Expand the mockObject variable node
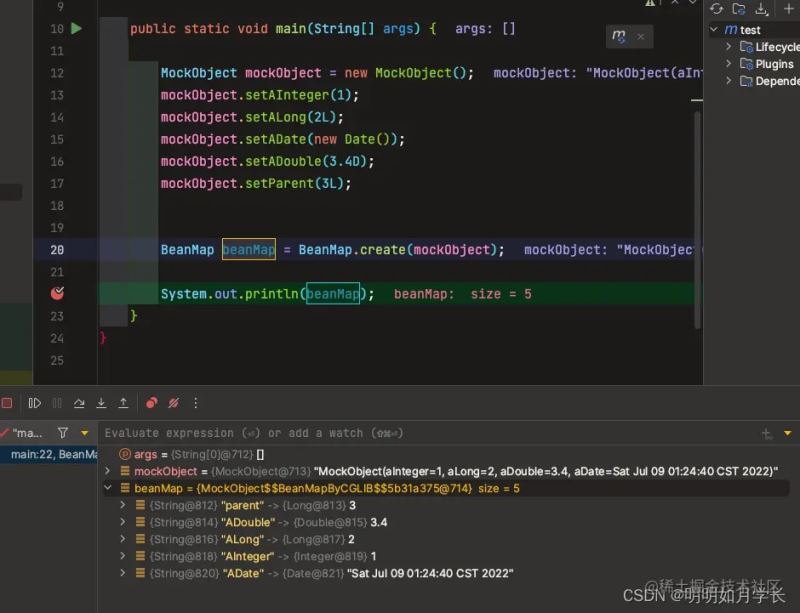Screen dimensions: 800x613 pyautogui.click(x=108, y=471)
